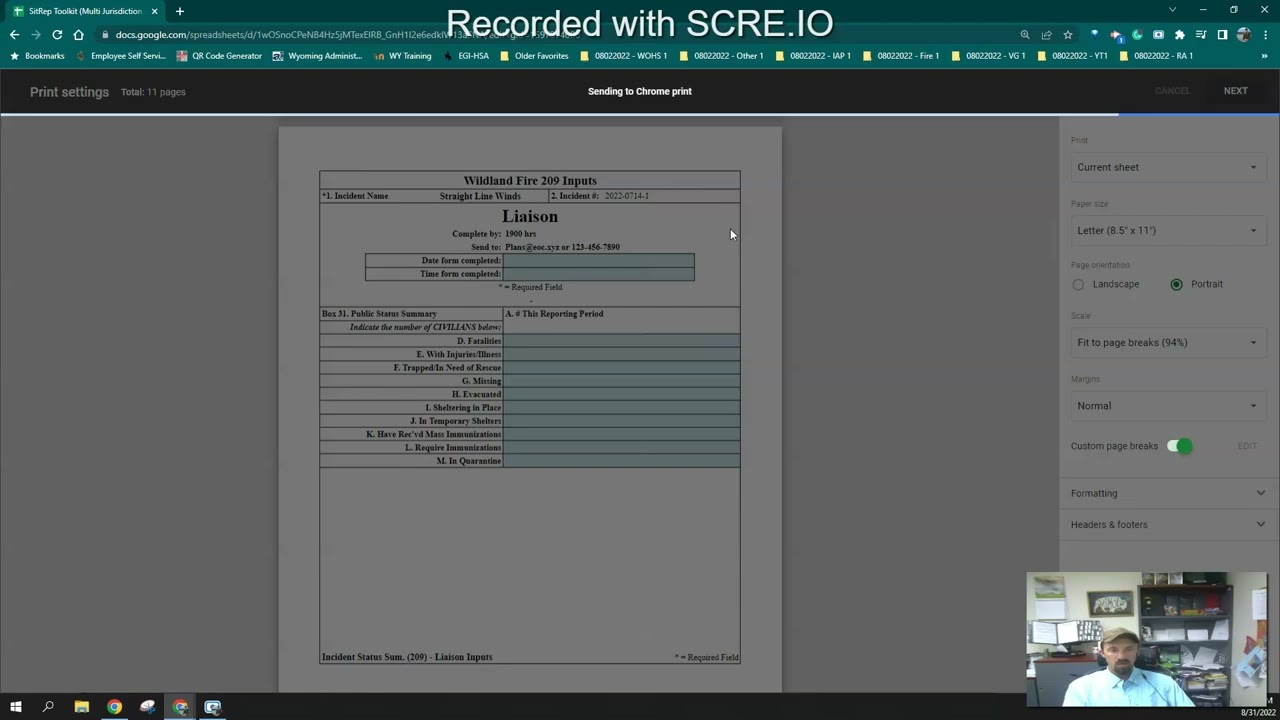Click the taskbar date display
1280x720 pixels.
click(1258, 712)
